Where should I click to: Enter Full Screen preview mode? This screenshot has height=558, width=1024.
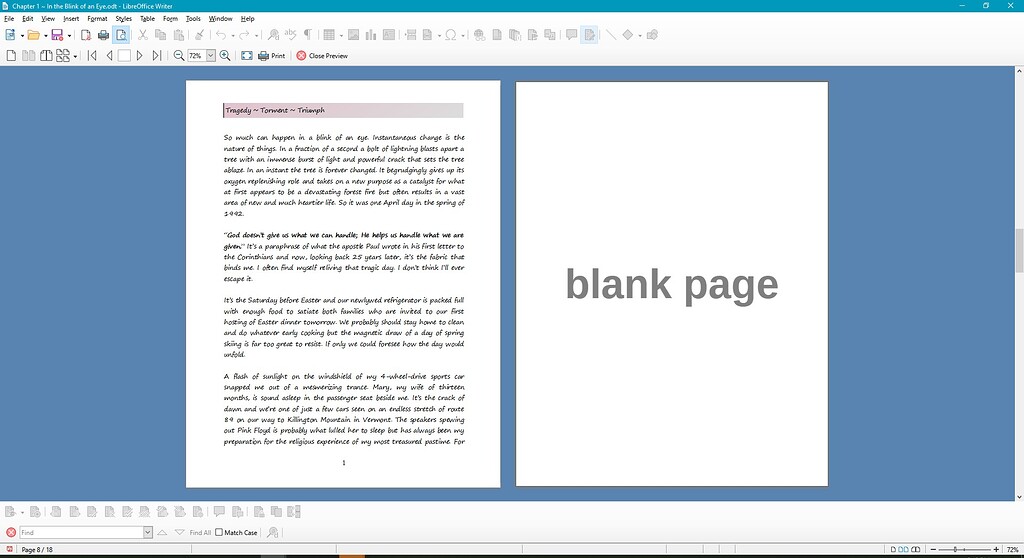247,56
